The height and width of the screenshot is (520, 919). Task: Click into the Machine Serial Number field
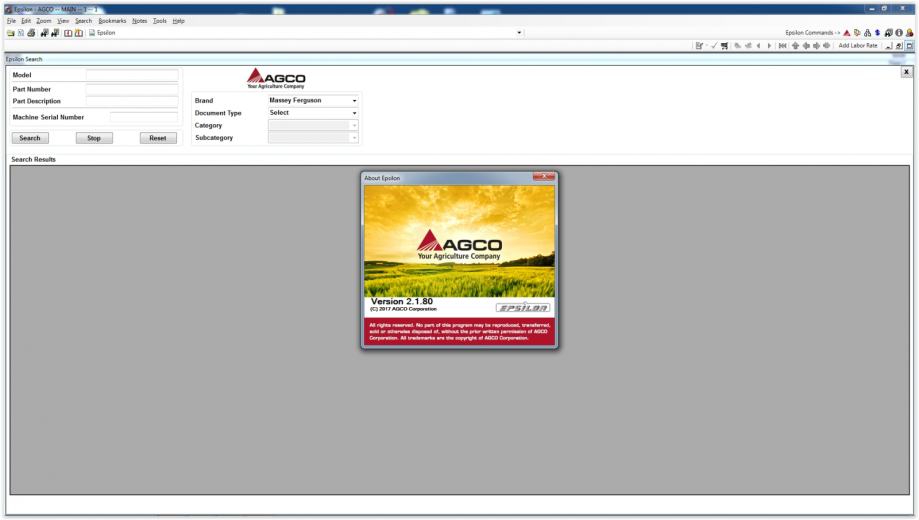(x=144, y=117)
